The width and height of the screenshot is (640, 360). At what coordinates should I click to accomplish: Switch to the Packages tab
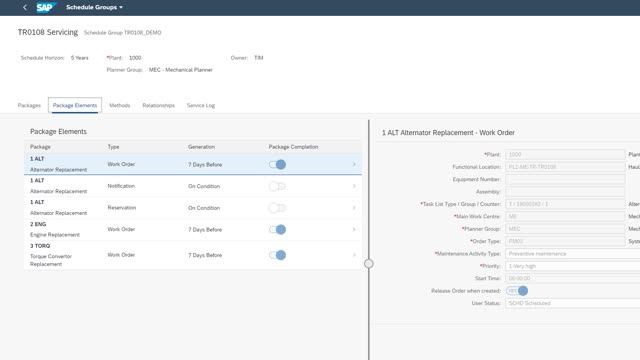(x=29, y=105)
